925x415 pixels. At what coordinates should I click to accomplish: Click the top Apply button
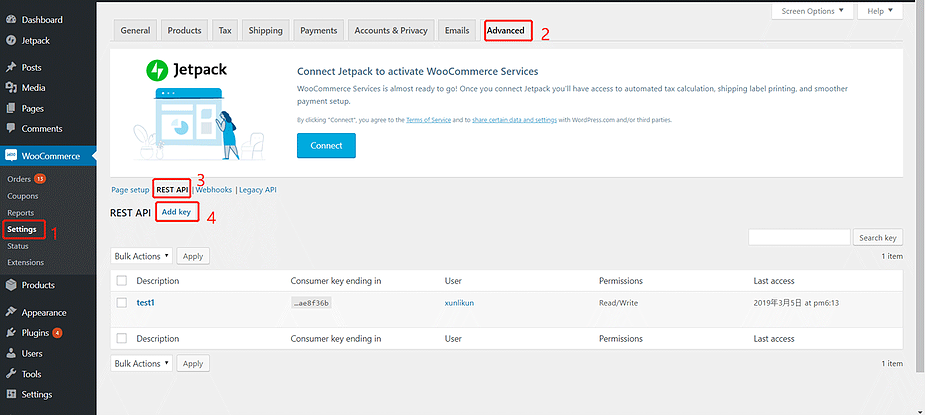coord(193,256)
